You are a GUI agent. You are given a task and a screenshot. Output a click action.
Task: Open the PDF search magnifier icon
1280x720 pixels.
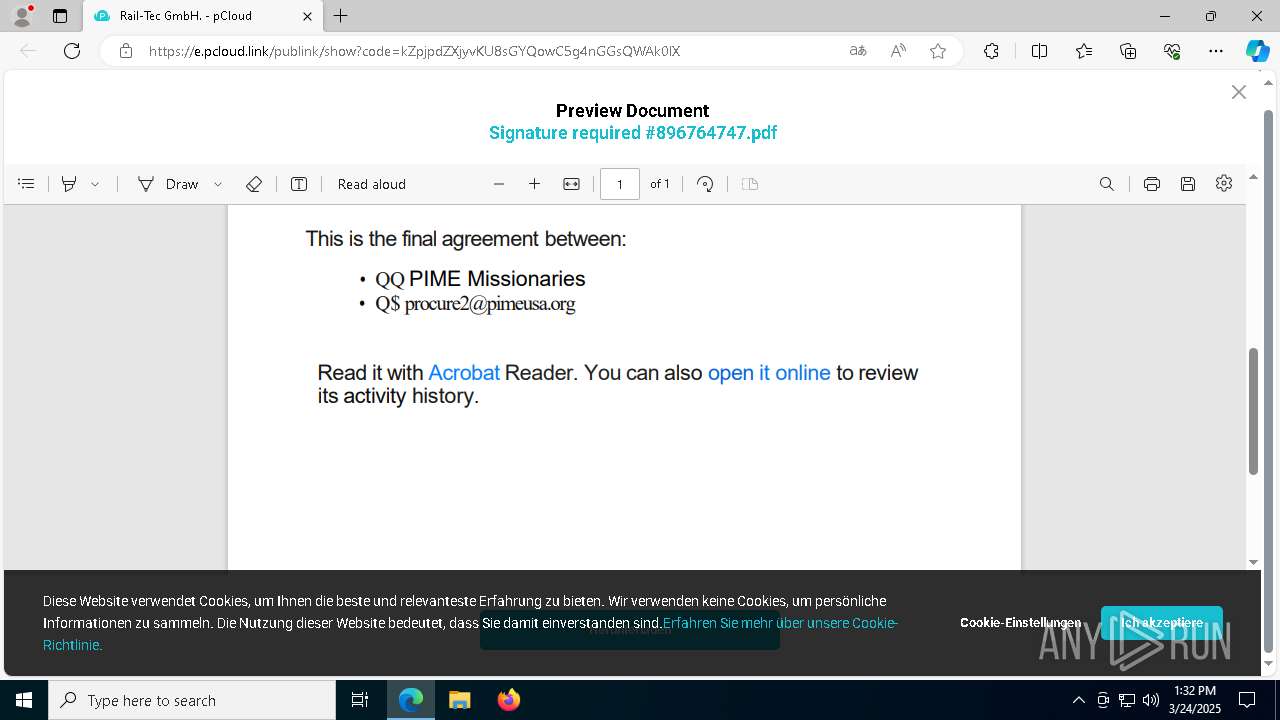point(1107,184)
